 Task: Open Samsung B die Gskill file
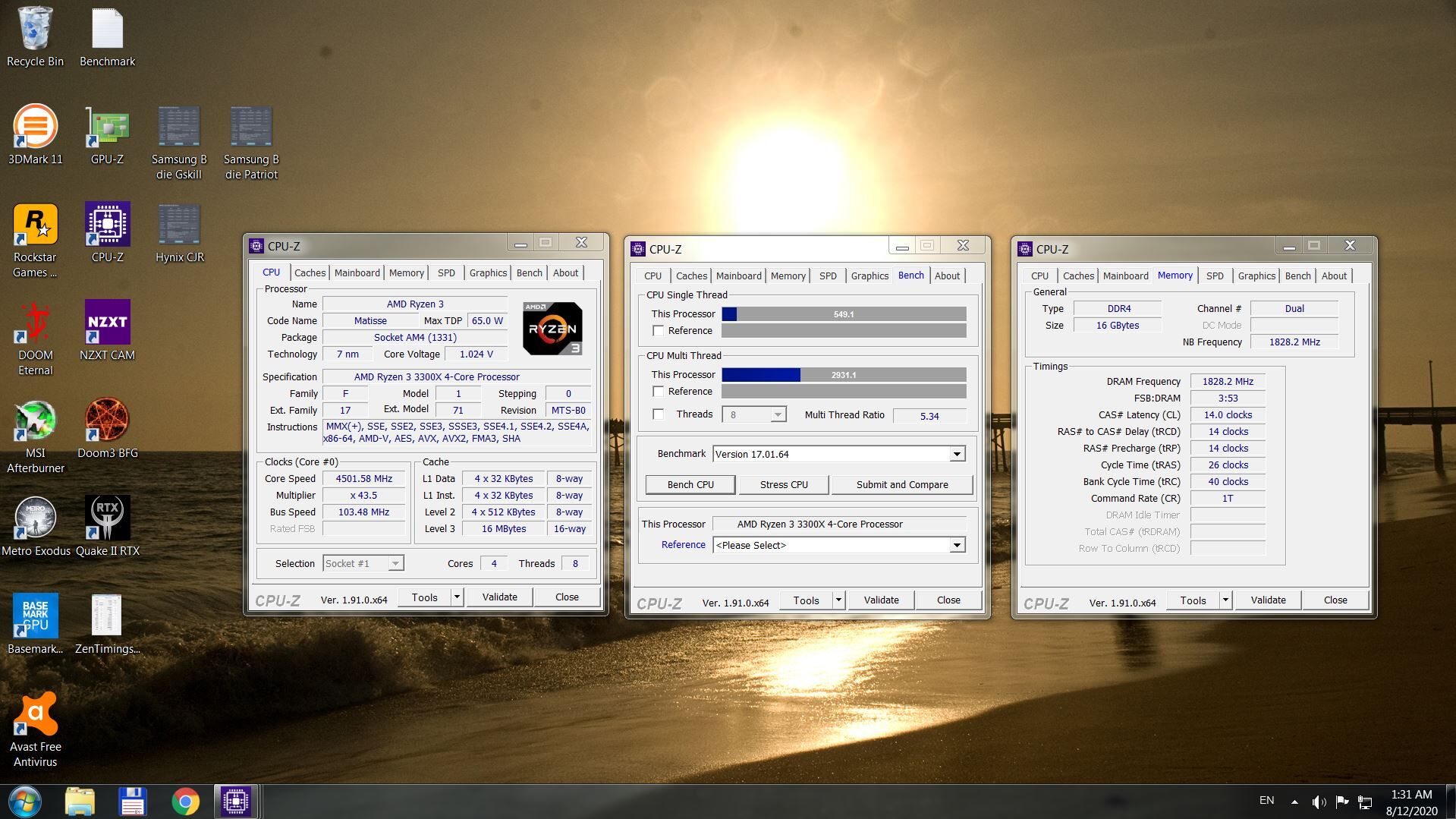[x=179, y=142]
